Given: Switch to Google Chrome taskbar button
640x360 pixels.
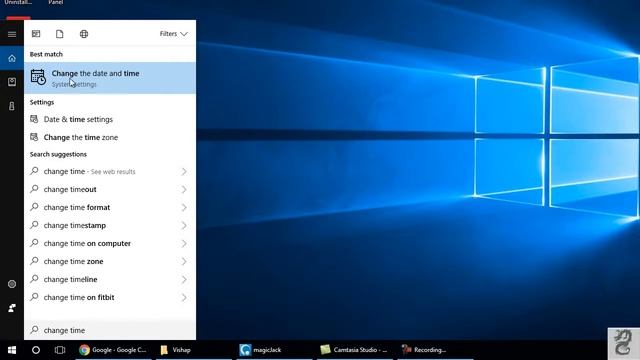Looking at the screenshot, I should (x=113, y=350).
